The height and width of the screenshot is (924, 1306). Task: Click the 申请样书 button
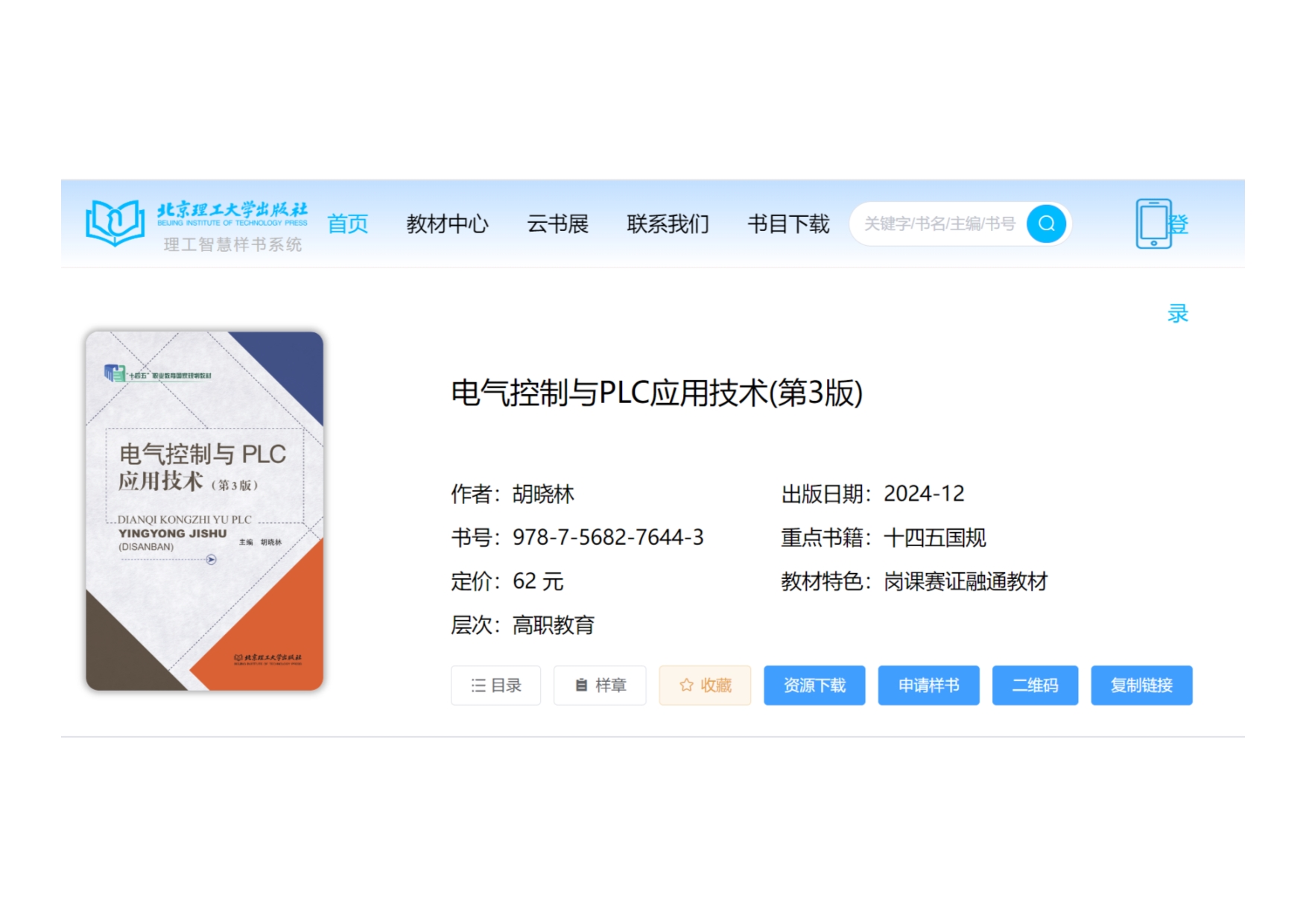coord(928,686)
